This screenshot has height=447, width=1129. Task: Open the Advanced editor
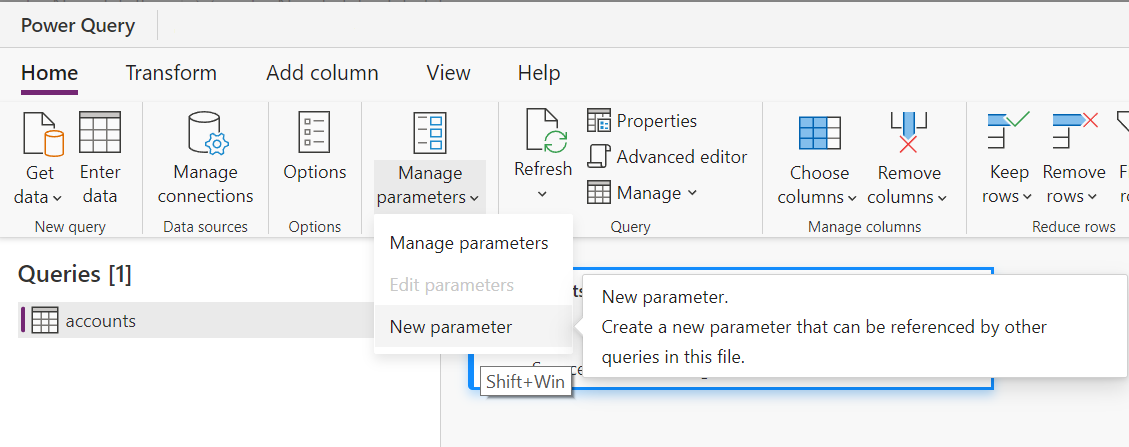pyautogui.click(x=668, y=156)
